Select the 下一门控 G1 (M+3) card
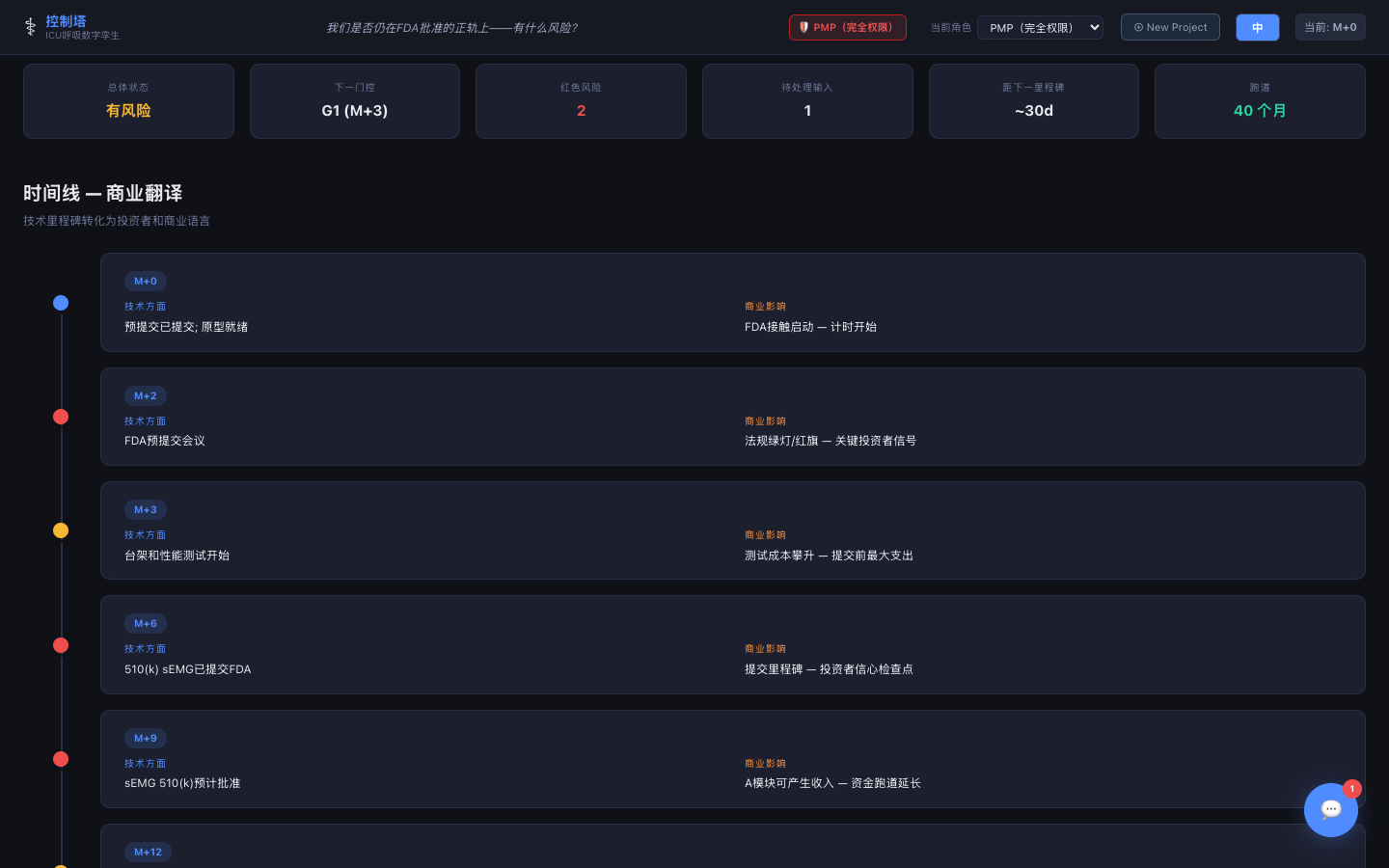Screen dimensions: 1389x868 (355, 101)
